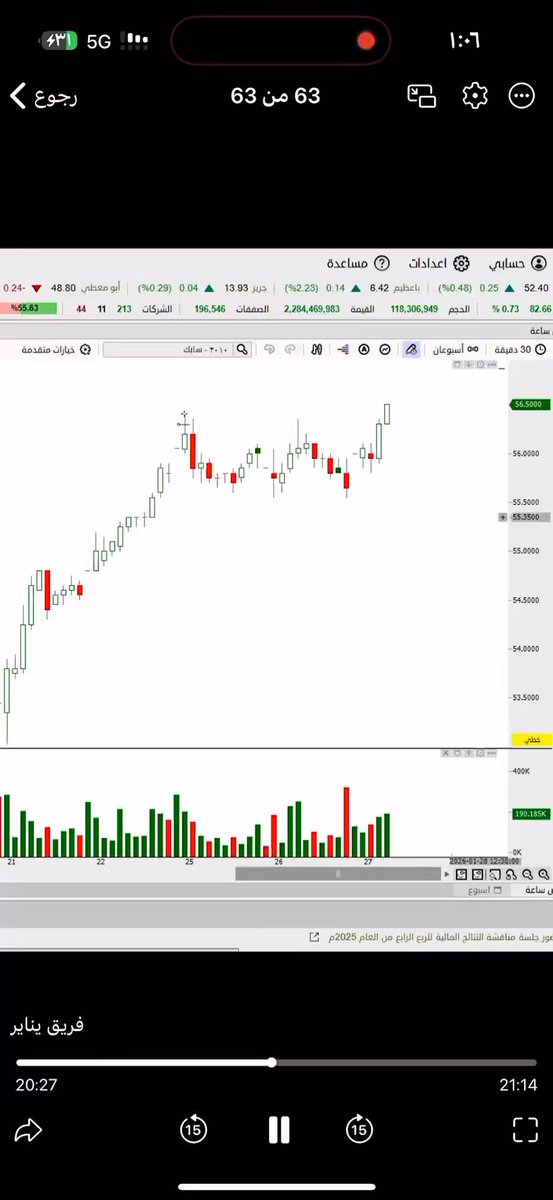Pause the video playback
553x1200 pixels.
tap(279, 1130)
